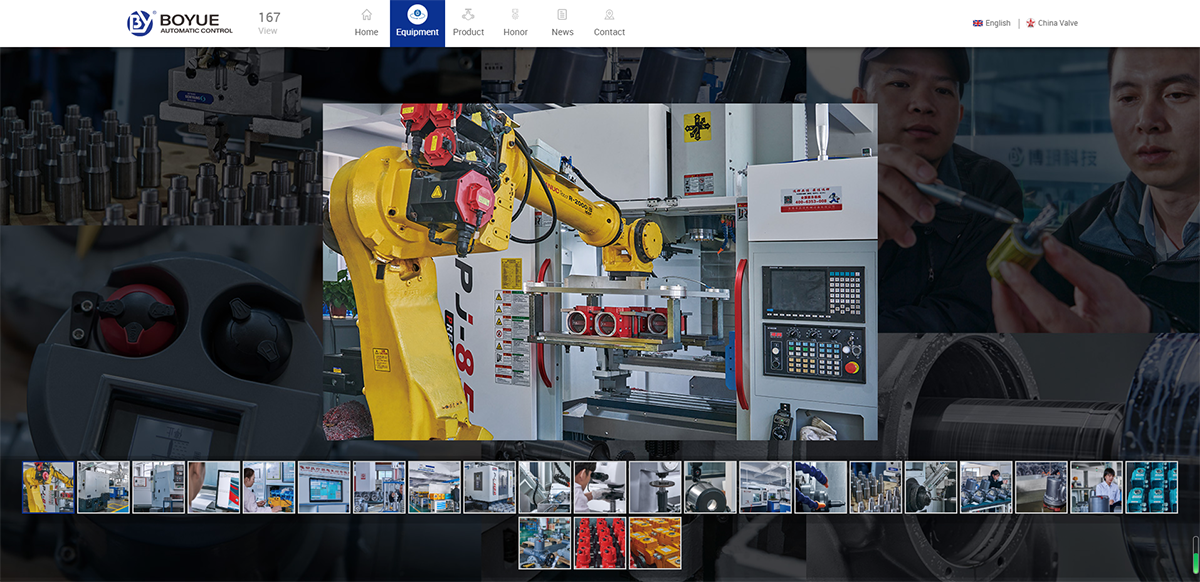Switch language to English
The image size is (1200, 582).
click(997, 23)
